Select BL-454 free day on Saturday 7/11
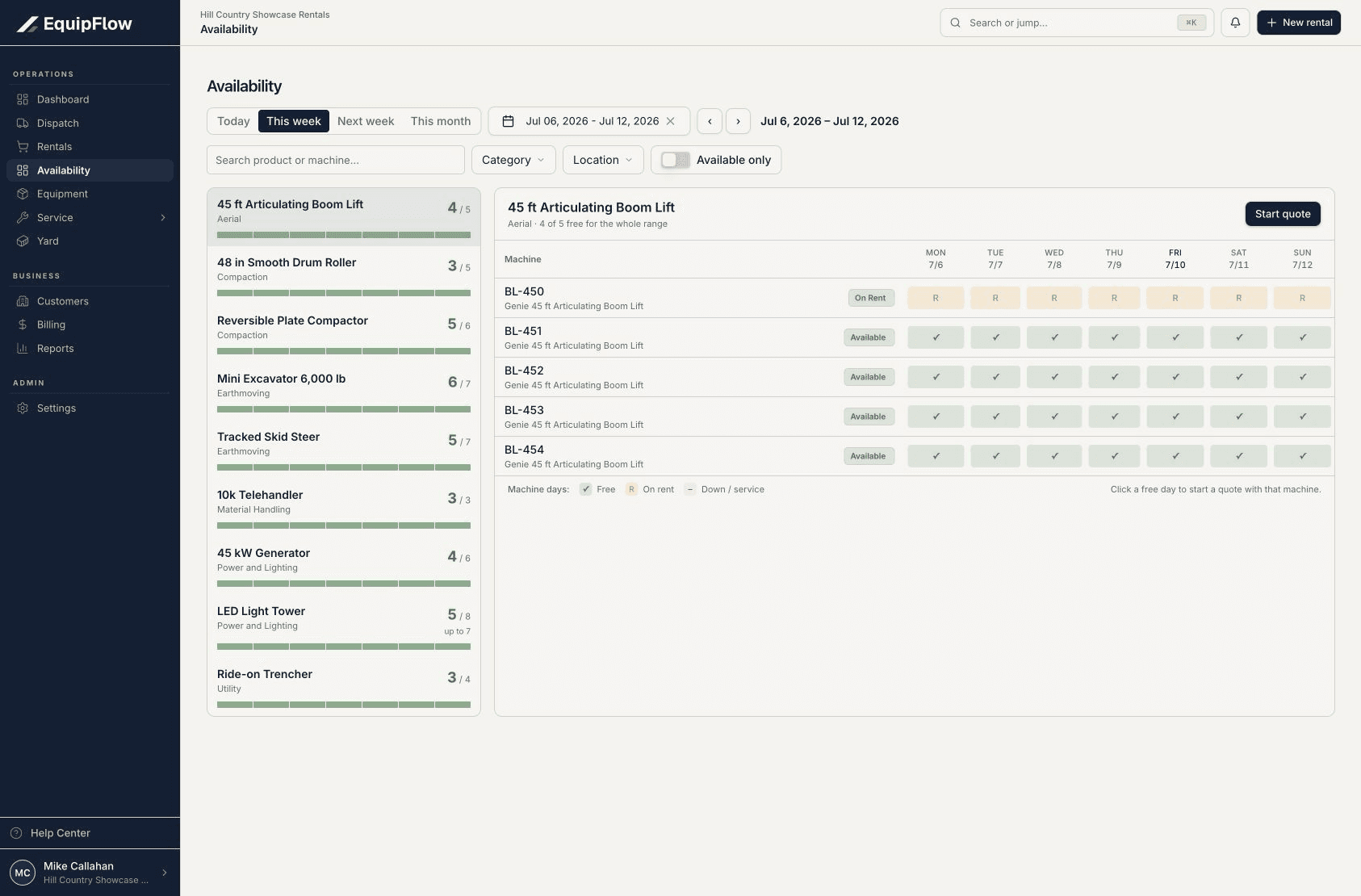 click(1238, 456)
